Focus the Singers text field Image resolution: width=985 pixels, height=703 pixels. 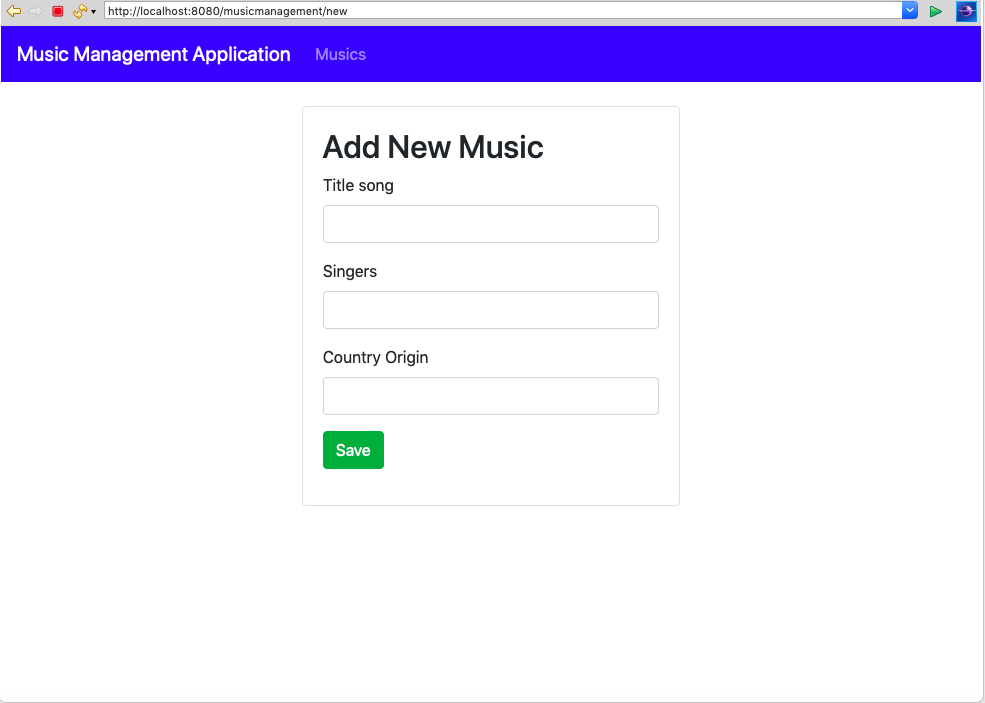pos(490,310)
